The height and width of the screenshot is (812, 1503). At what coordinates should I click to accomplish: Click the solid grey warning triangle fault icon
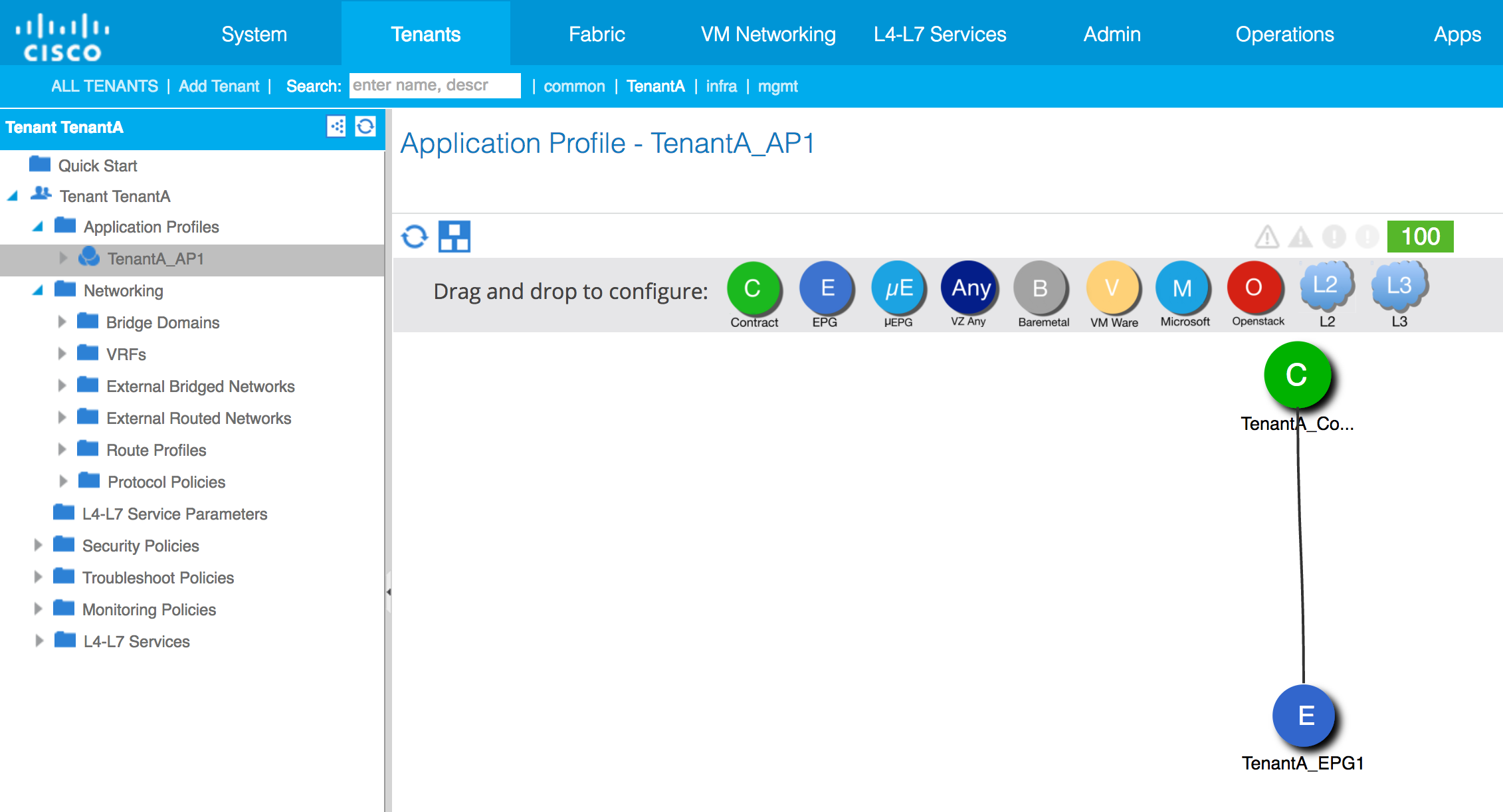(x=1300, y=237)
